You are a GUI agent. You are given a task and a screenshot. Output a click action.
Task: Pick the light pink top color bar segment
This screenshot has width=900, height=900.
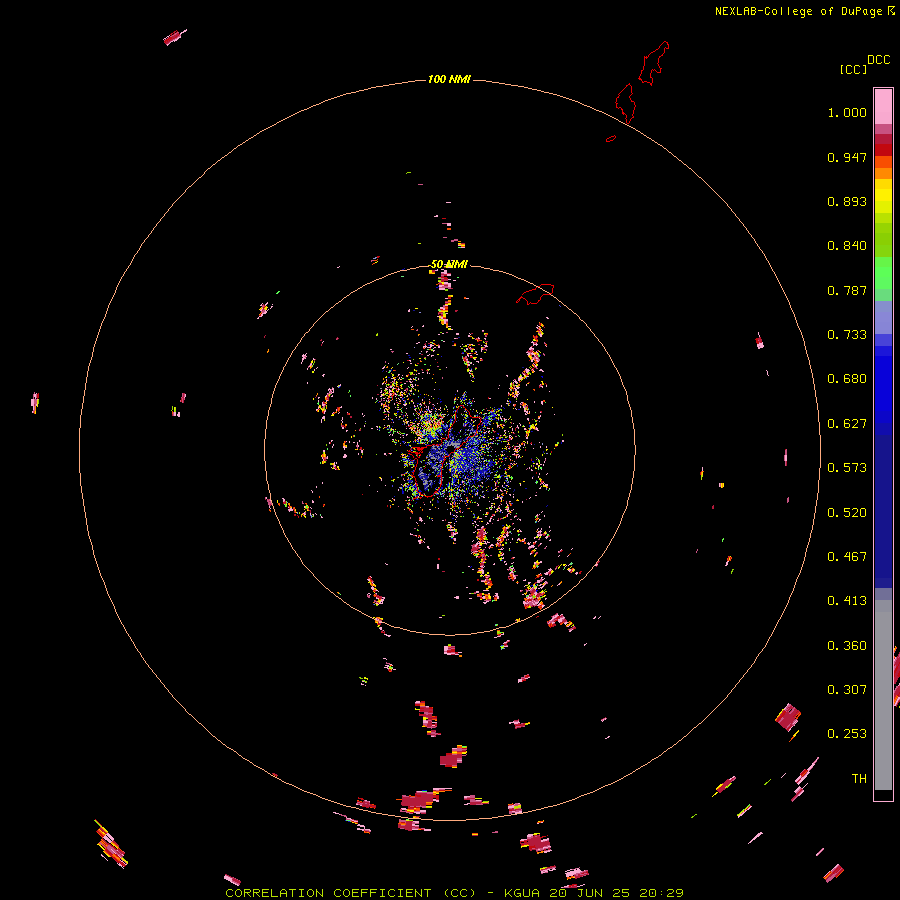(883, 107)
